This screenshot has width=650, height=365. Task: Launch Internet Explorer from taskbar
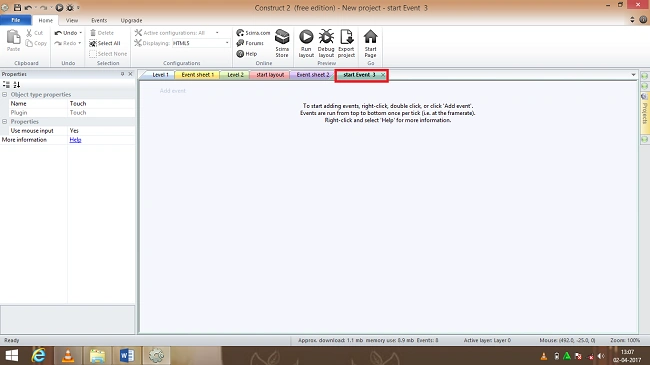39,356
